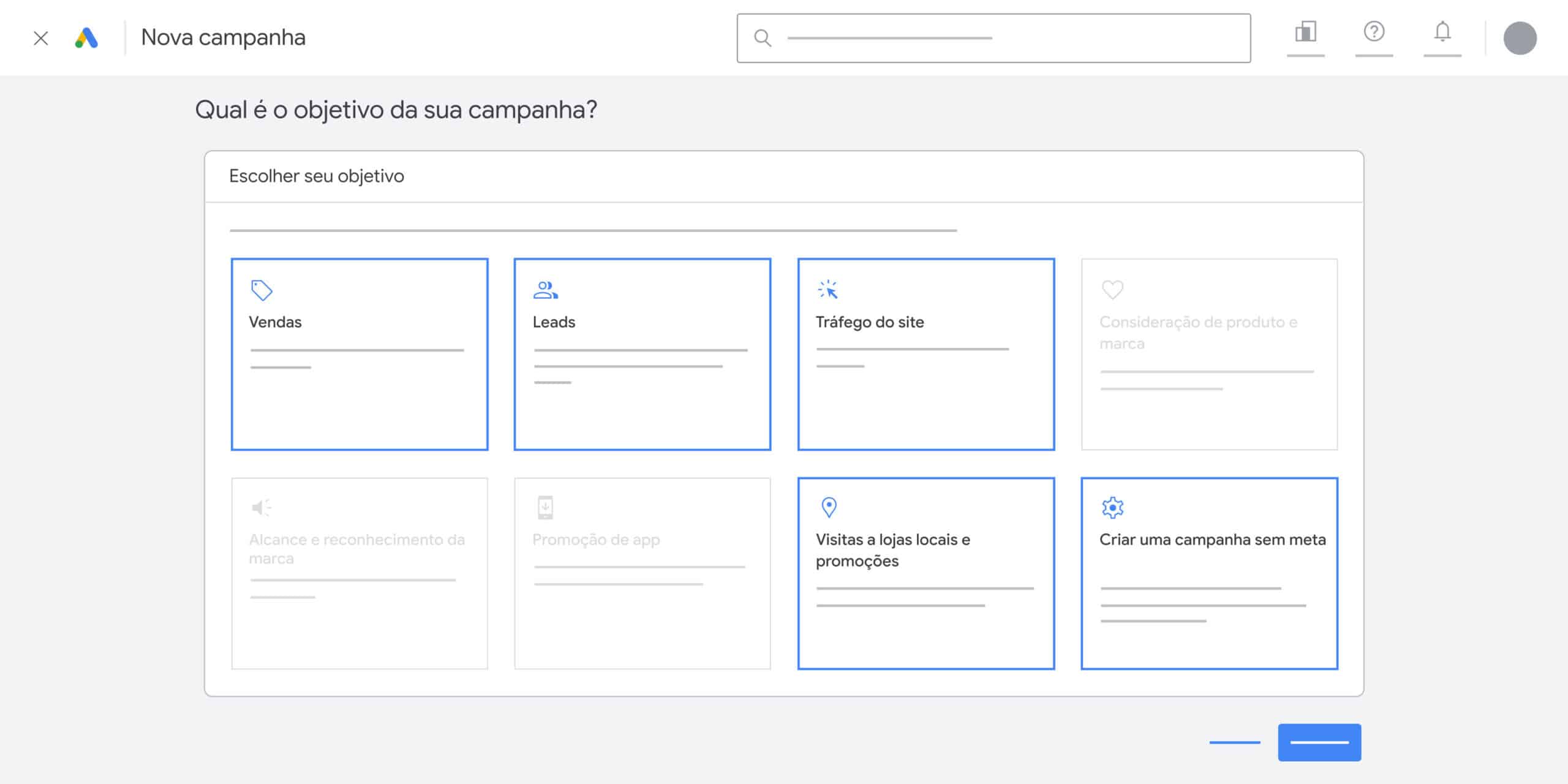This screenshot has height=784, width=1568.
Task: Click the Leads people icon
Action: tap(545, 290)
